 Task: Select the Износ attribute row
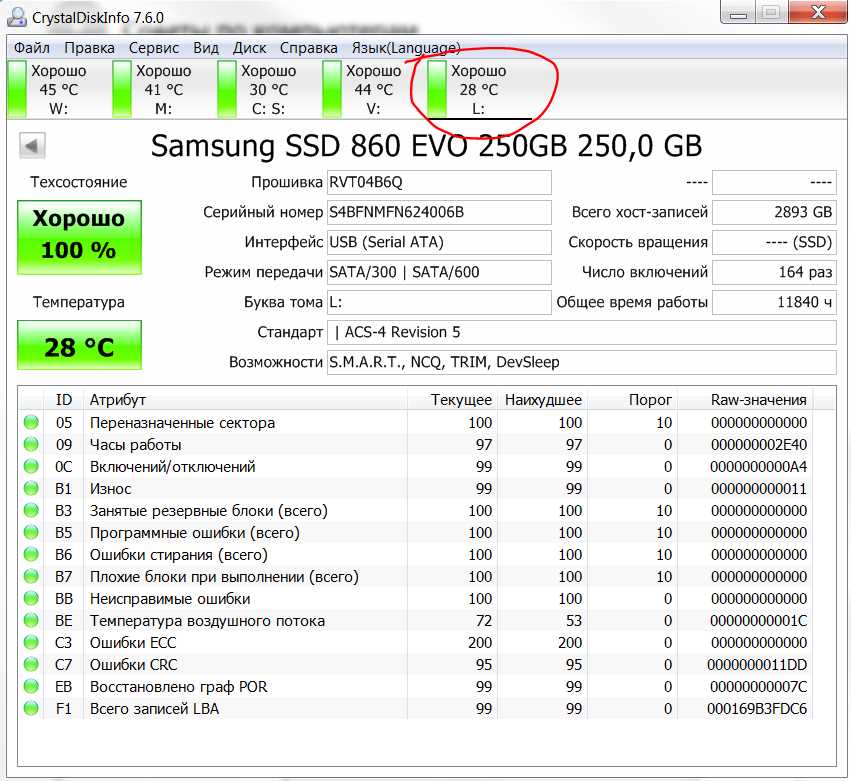tap(416, 488)
